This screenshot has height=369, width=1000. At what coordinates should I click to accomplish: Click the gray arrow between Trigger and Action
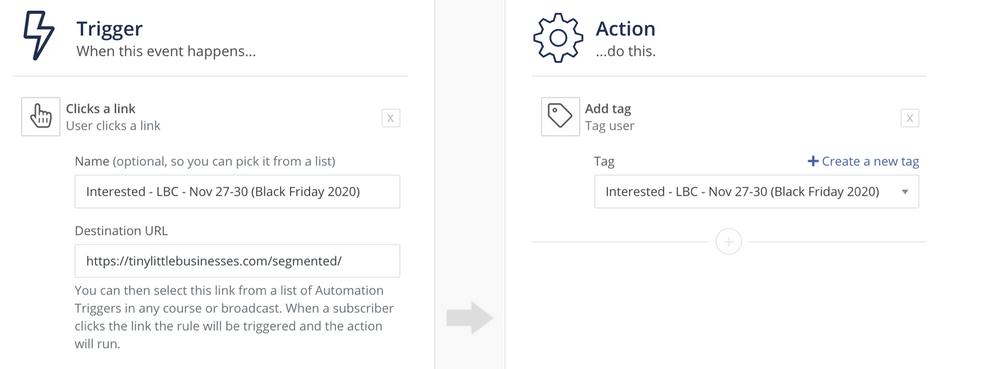[x=470, y=317]
